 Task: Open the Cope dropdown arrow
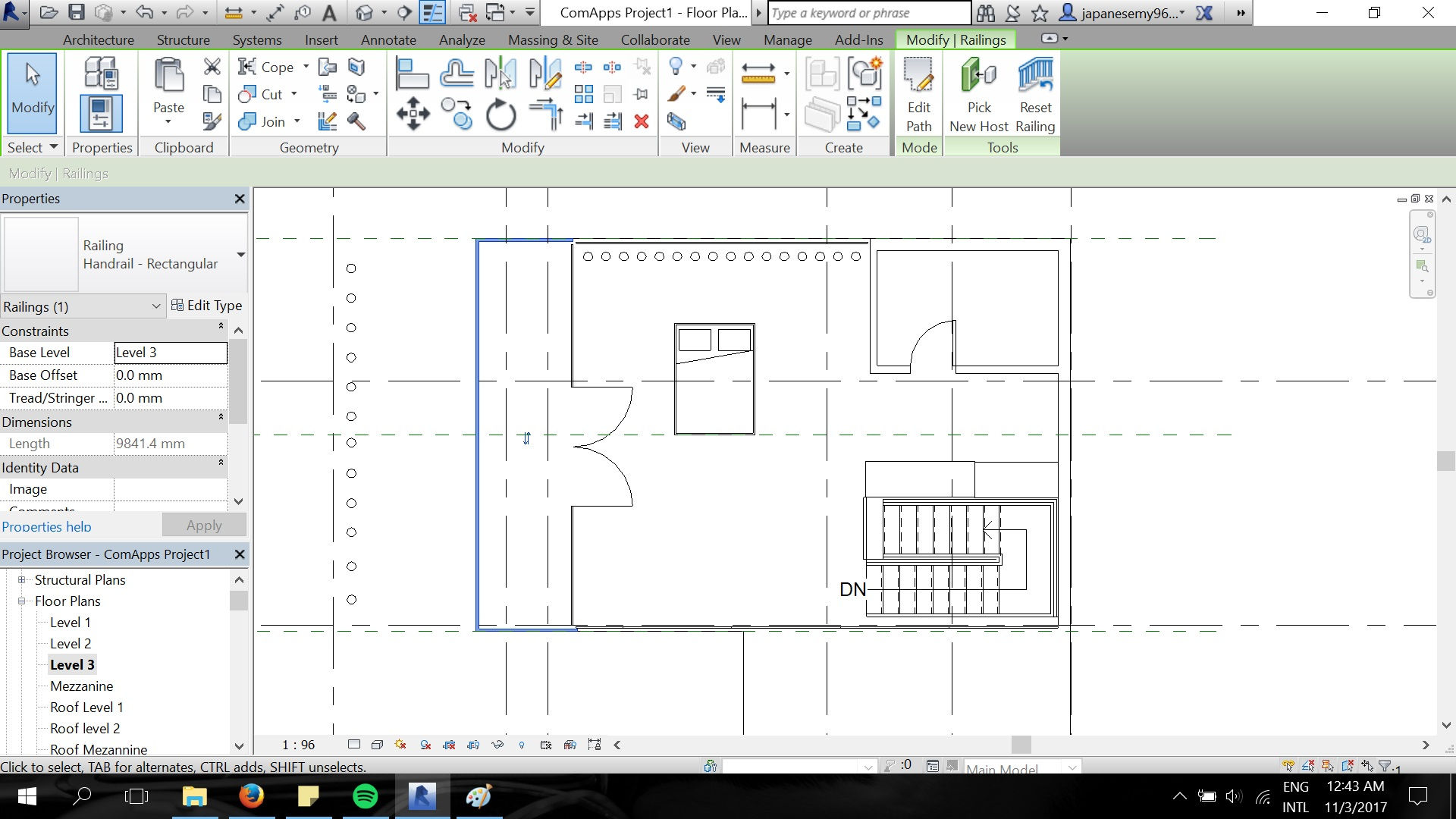(306, 67)
